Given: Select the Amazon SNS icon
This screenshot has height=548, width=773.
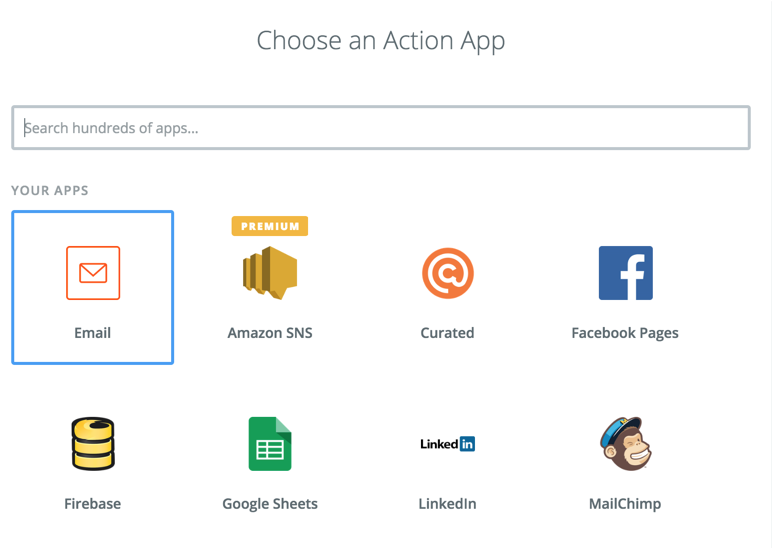Looking at the screenshot, I should [x=270, y=272].
